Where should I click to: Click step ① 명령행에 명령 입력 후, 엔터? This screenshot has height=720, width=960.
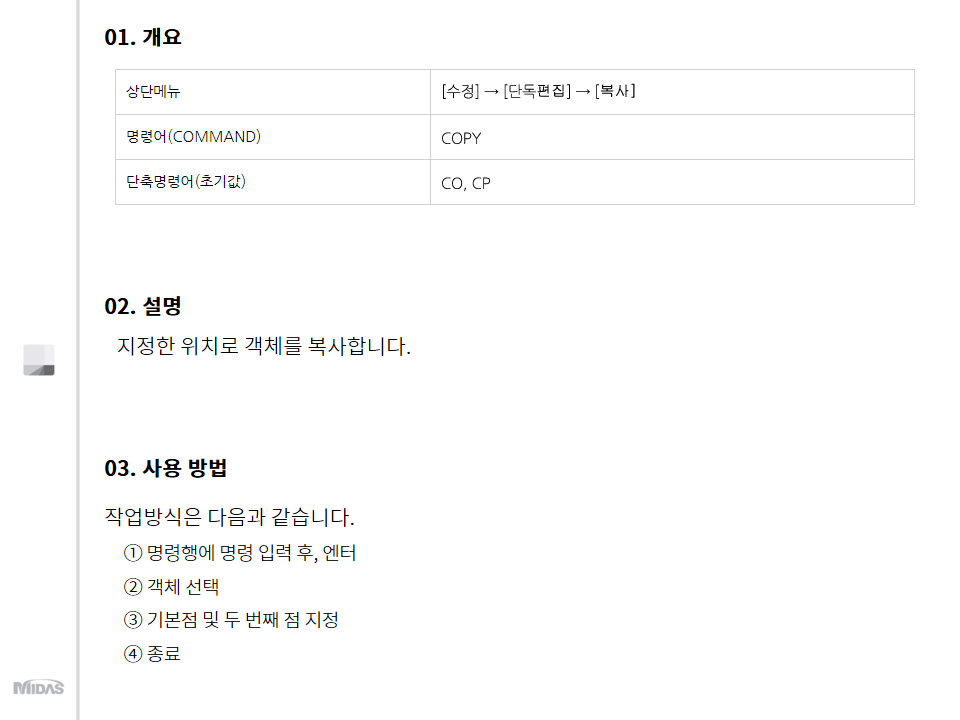[239, 553]
